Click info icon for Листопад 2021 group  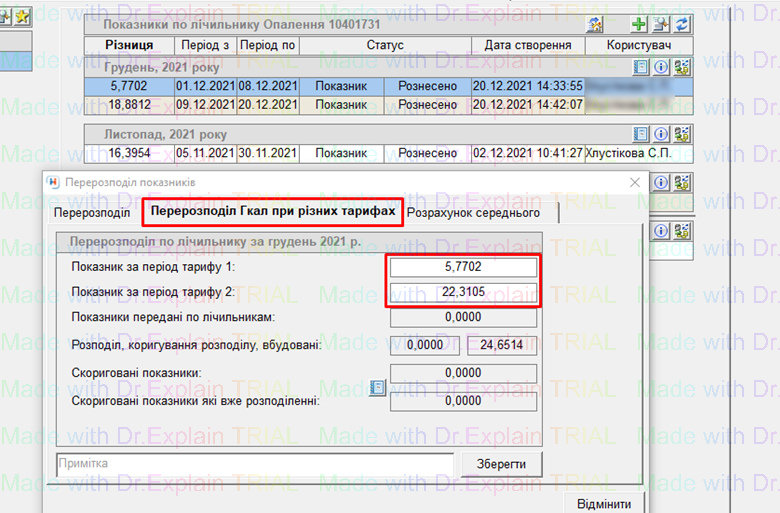click(x=661, y=134)
